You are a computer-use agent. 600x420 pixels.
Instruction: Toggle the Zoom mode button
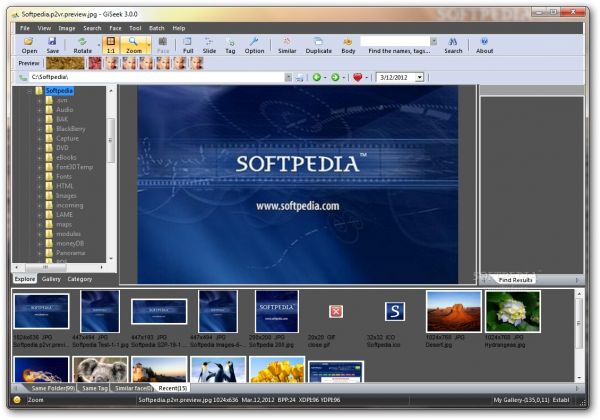(x=134, y=44)
